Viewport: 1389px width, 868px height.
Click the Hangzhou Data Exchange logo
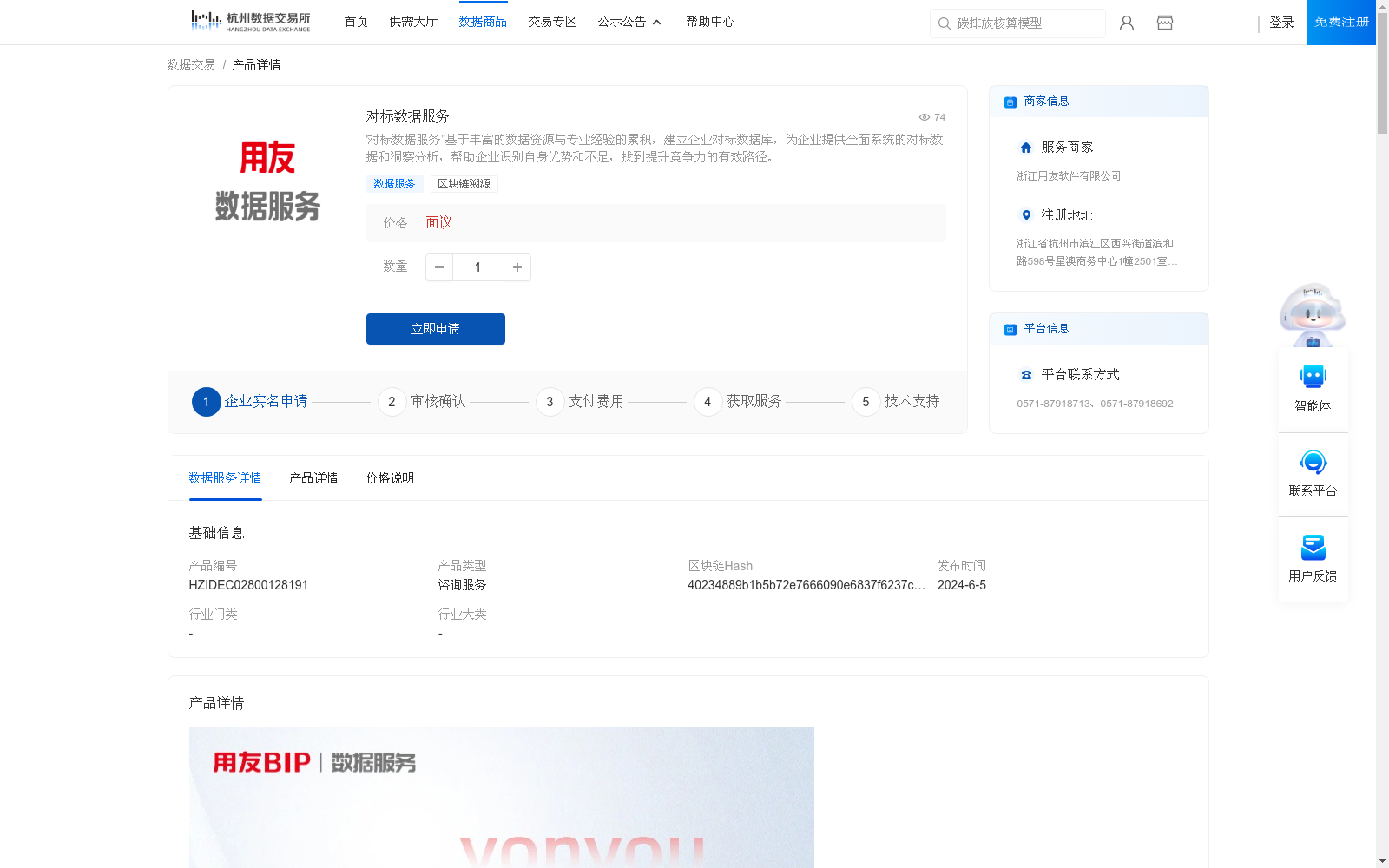point(250,22)
